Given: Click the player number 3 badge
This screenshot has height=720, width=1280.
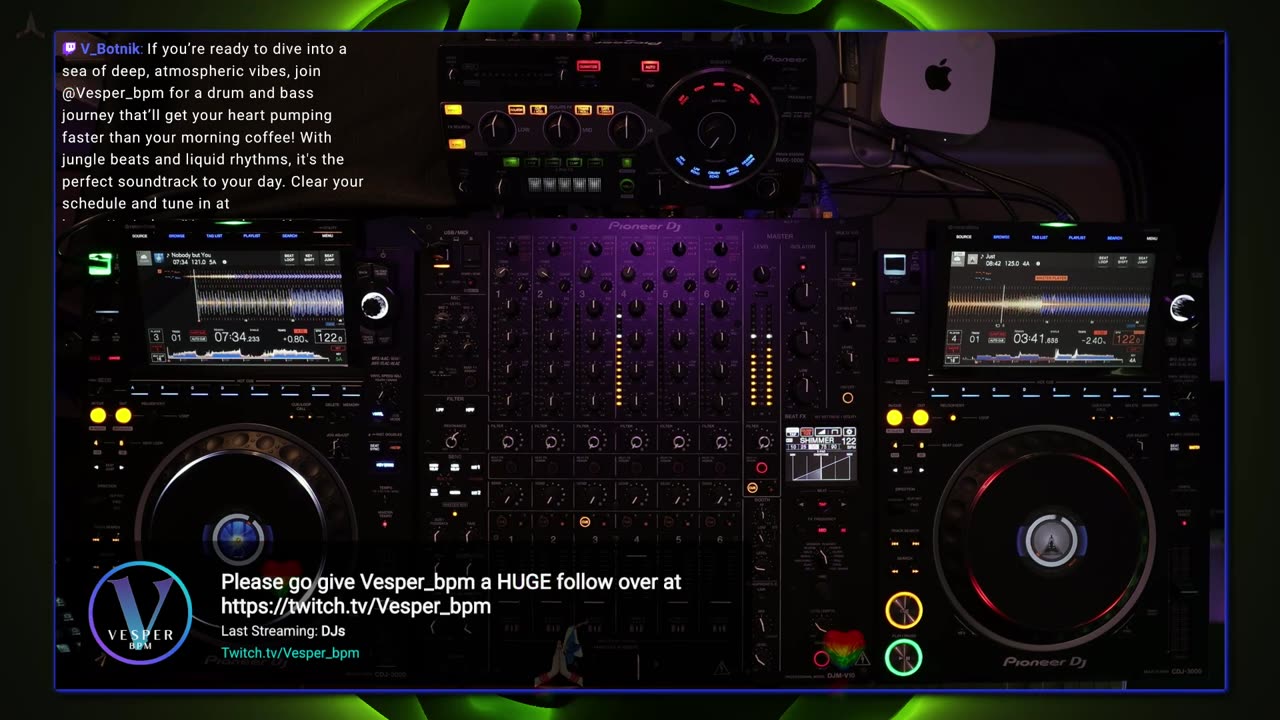Looking at the screenshot, I should 156,336.
